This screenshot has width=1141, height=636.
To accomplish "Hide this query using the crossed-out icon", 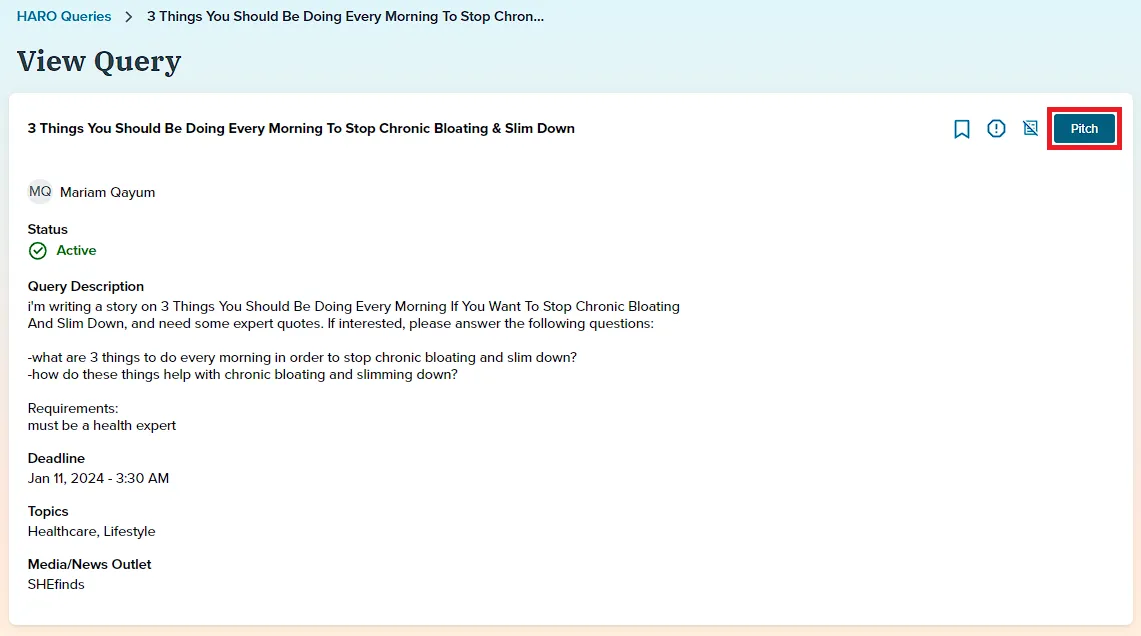I will [x=1030, y=129].
